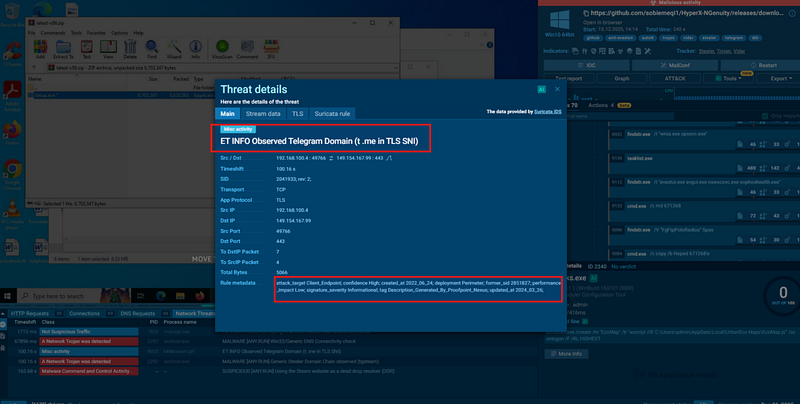Viewport: 800px width, 404px height.
Task: Click CCleaner desktop shortcut
Action: tap(12, 54)
